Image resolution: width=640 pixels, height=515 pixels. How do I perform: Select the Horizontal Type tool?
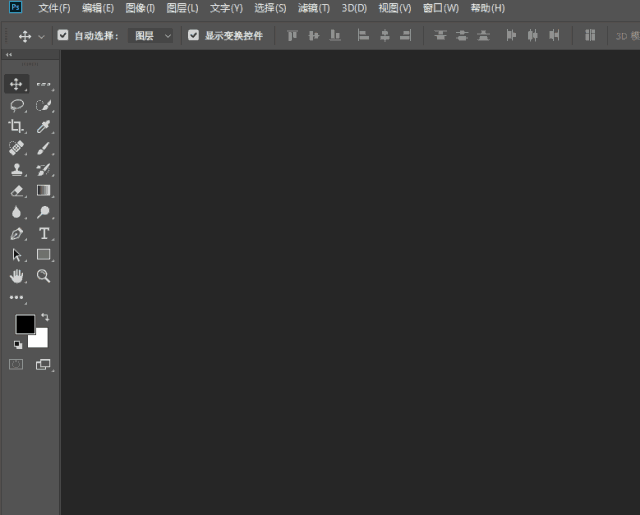pyautogui.click(x=44, y=233)
